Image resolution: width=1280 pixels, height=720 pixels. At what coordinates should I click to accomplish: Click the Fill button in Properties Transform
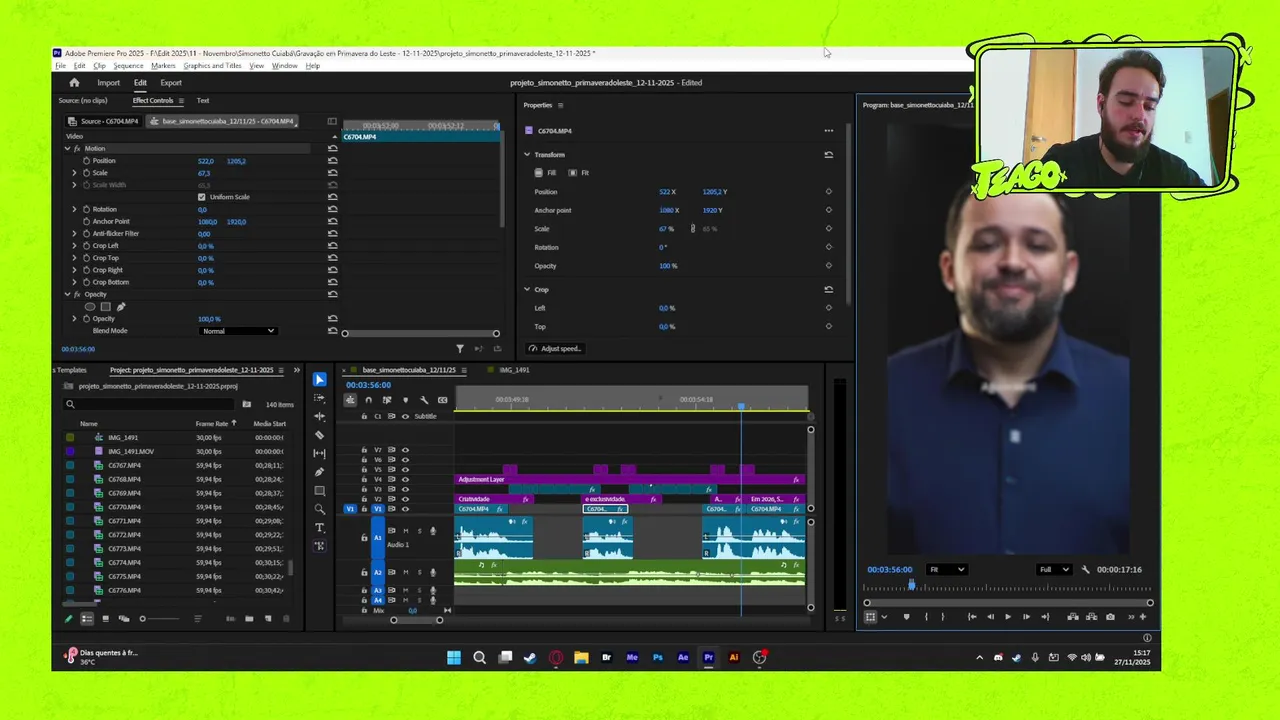coord(546,173)
